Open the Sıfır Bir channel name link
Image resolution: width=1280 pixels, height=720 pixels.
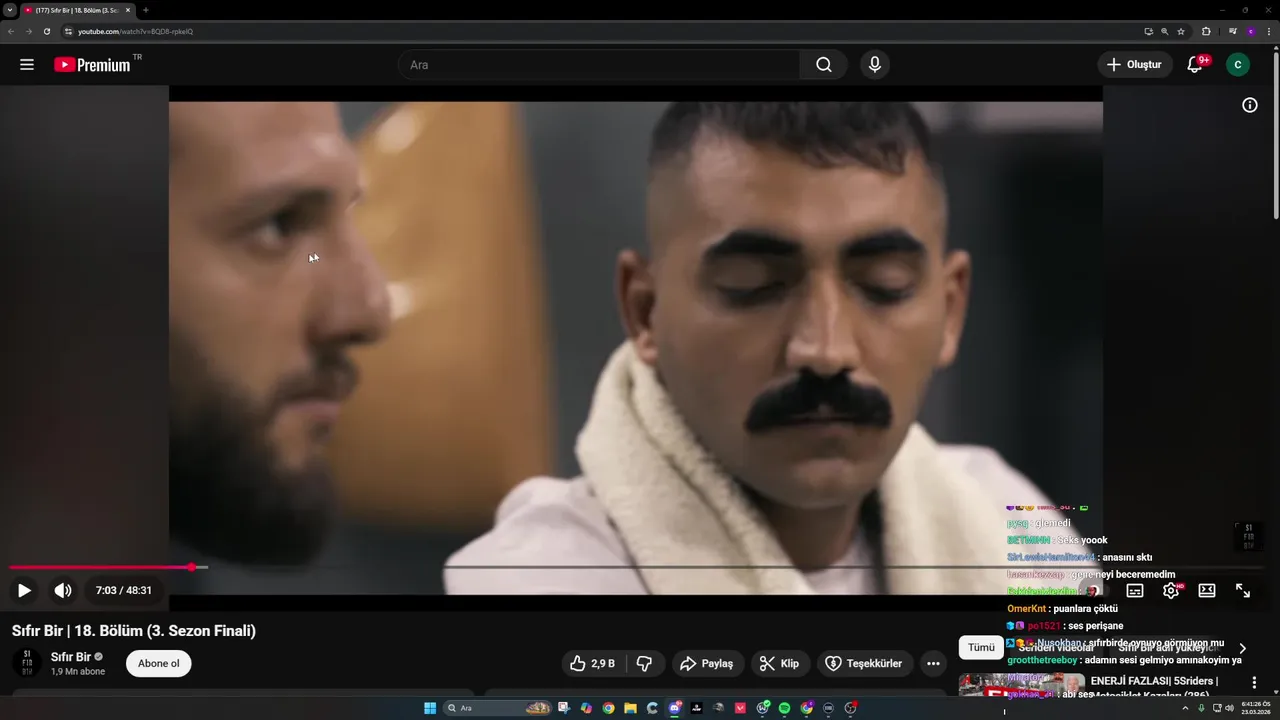tap(71, 657)
